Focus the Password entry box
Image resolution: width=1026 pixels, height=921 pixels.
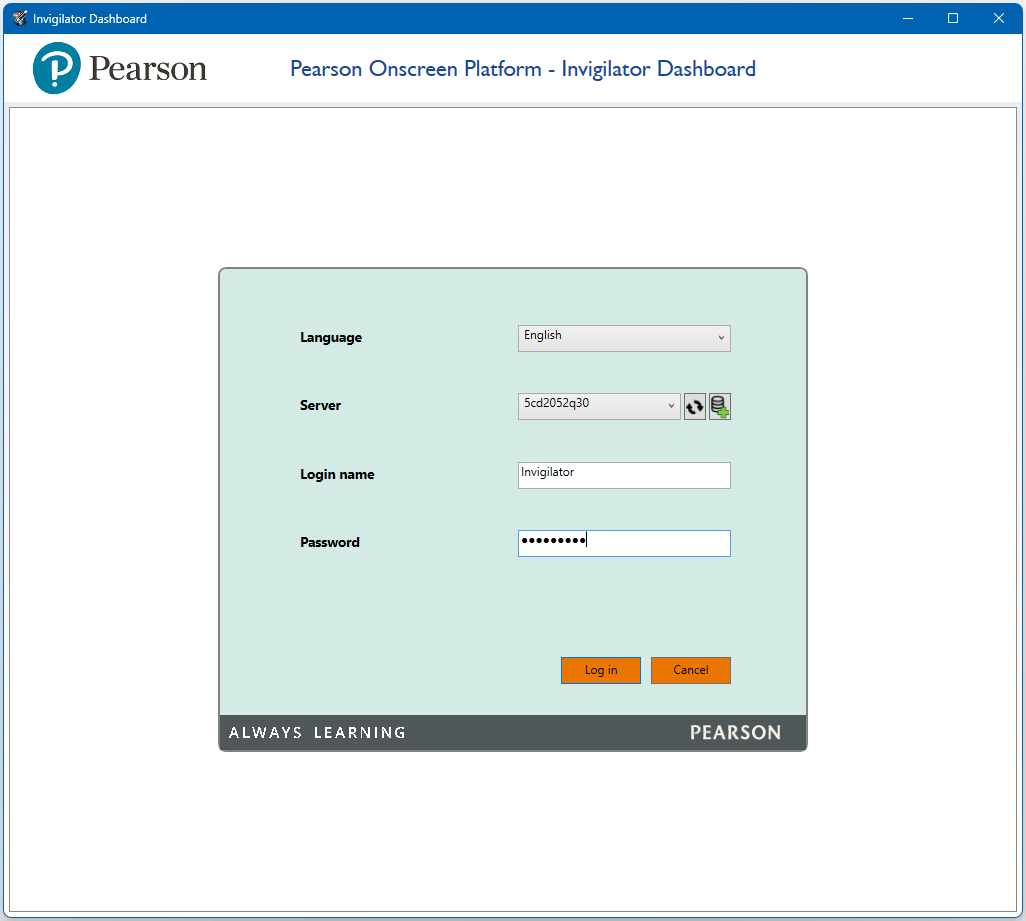[623, 543]
